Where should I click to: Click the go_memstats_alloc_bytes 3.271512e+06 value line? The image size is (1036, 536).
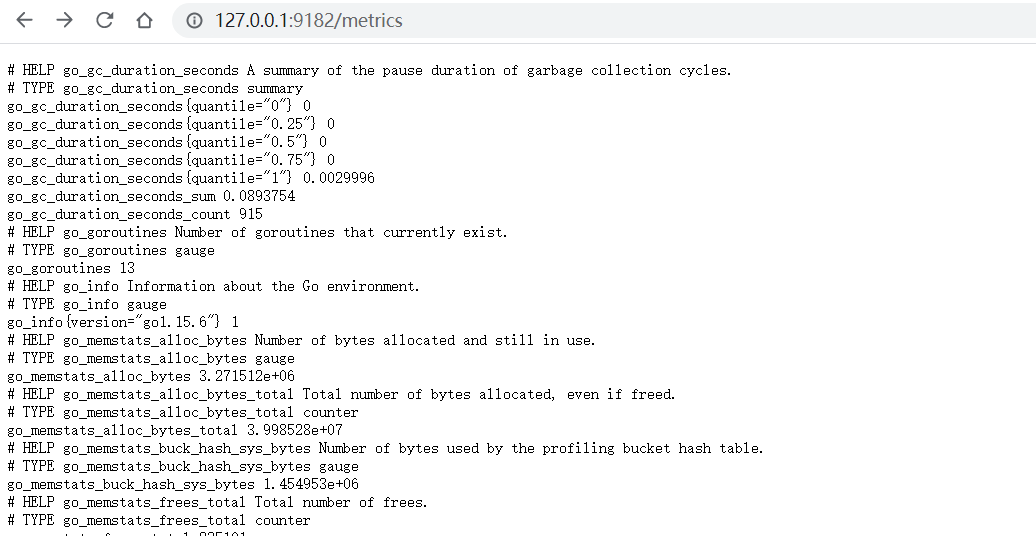(x=151, y=376)
